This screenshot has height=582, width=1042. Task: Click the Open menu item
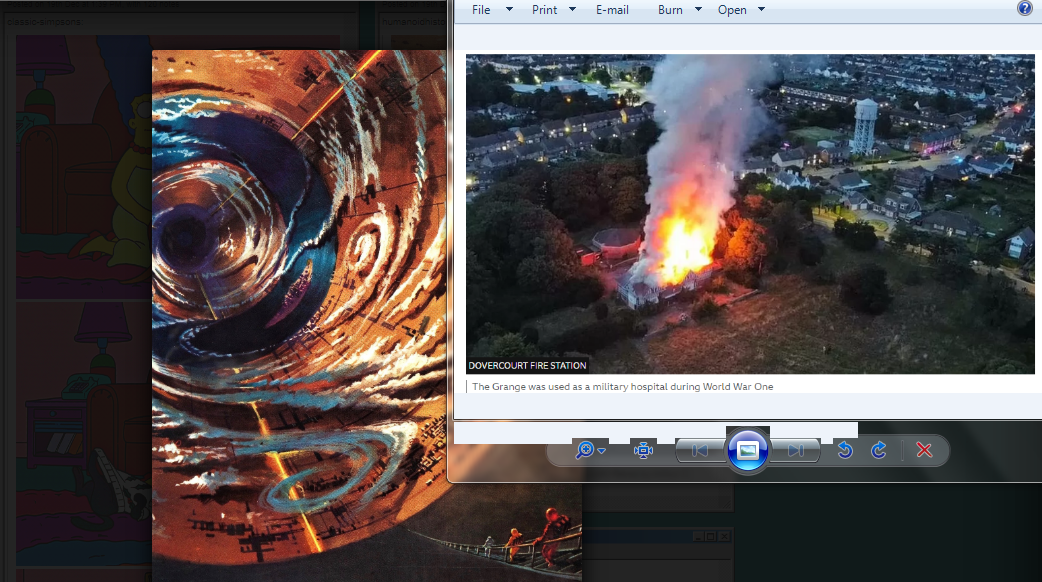(x=732, y=10)
